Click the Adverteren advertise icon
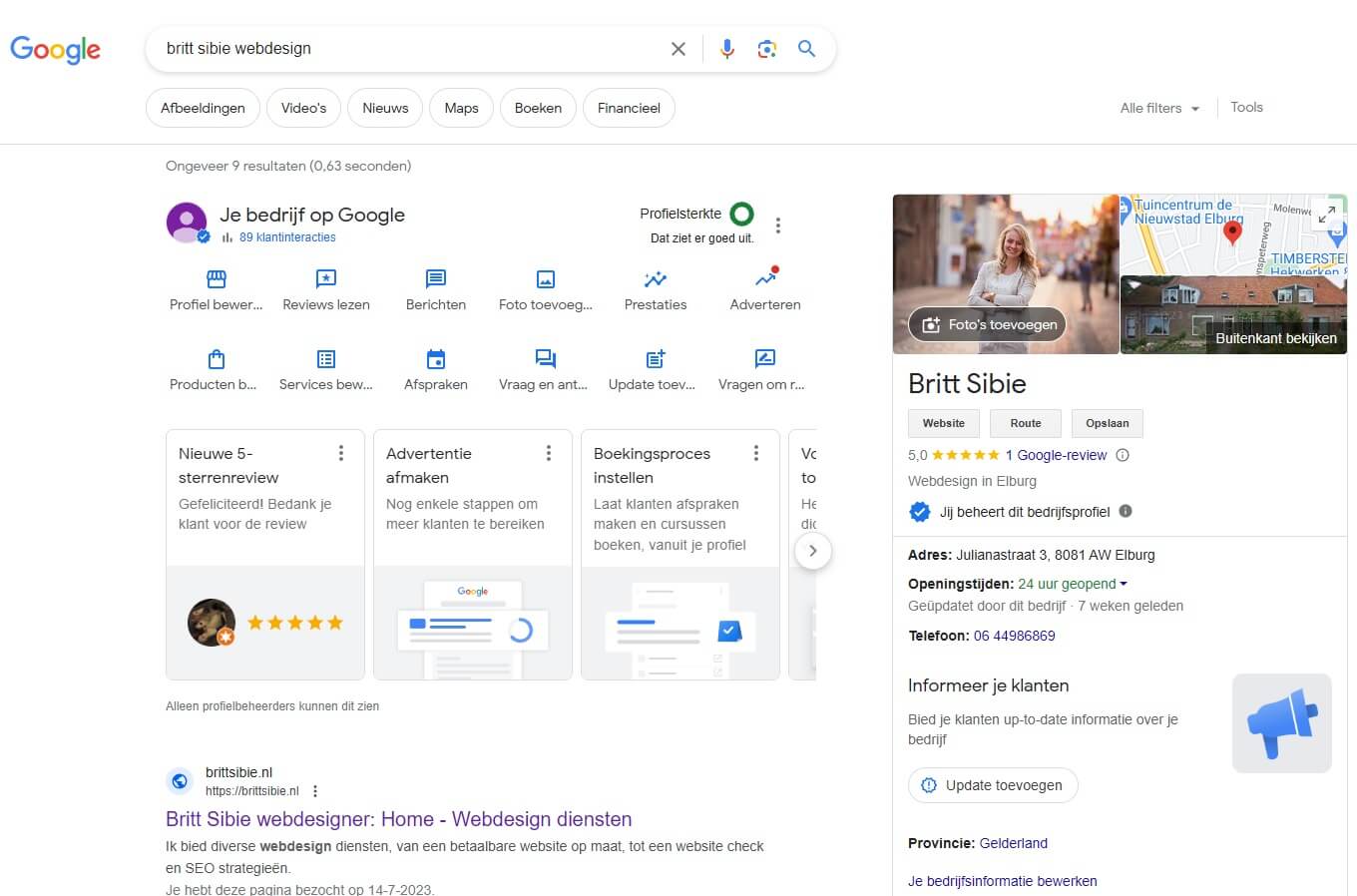This screenshot has width=1357, height=896. (x=765, y=278)
